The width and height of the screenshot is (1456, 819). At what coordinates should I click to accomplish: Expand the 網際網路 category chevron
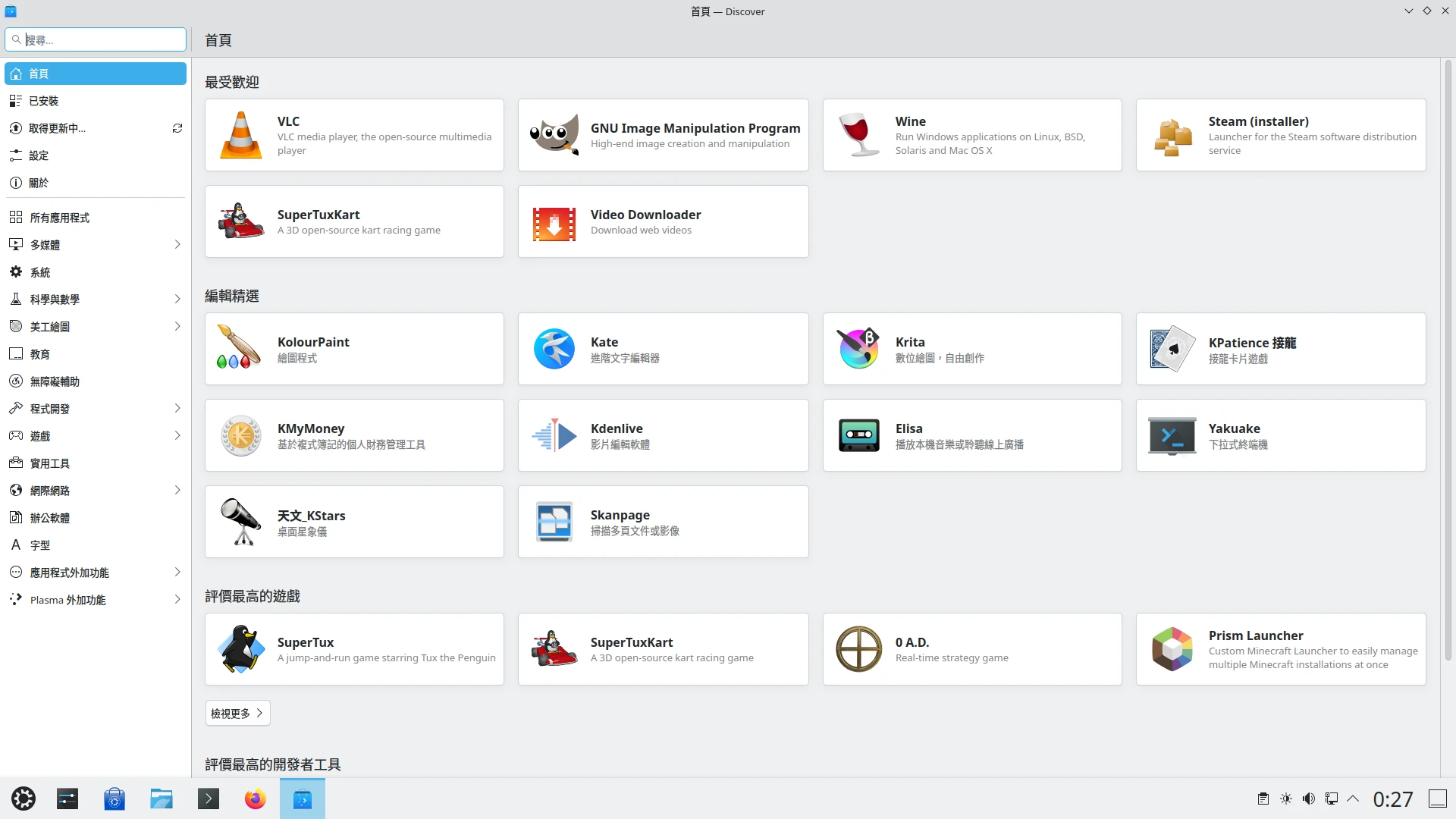[177, 490]
